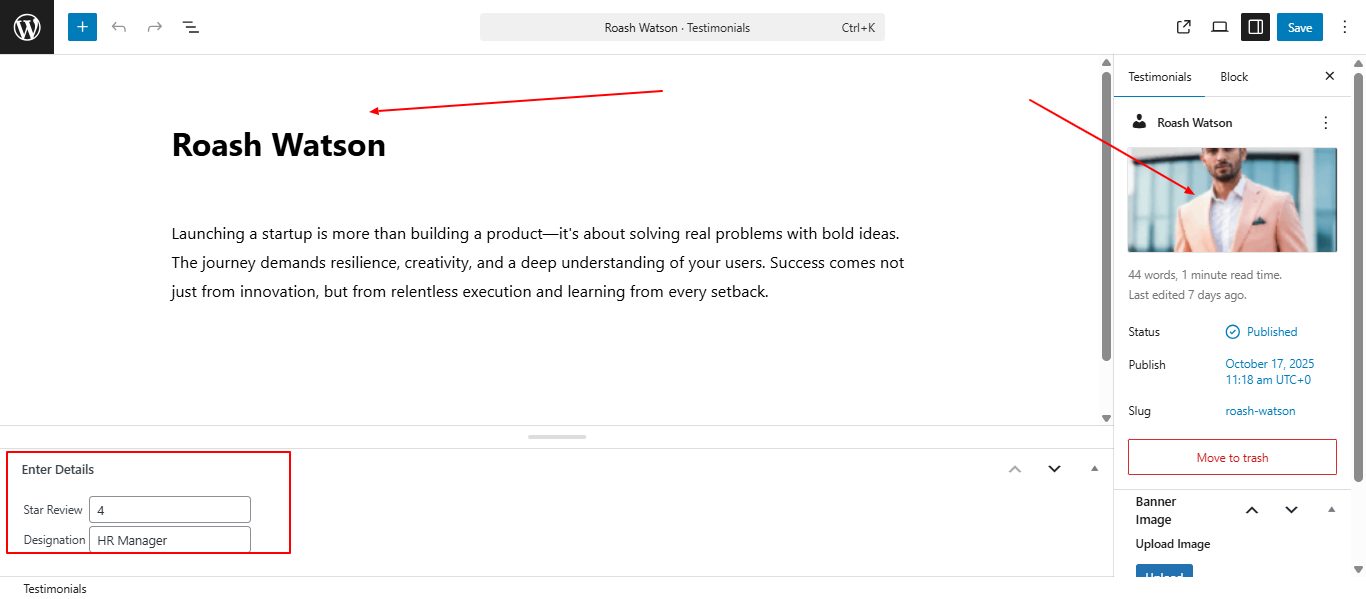Open the device preview laptop icon
1366x599 pixels.
click(1219, 27)
